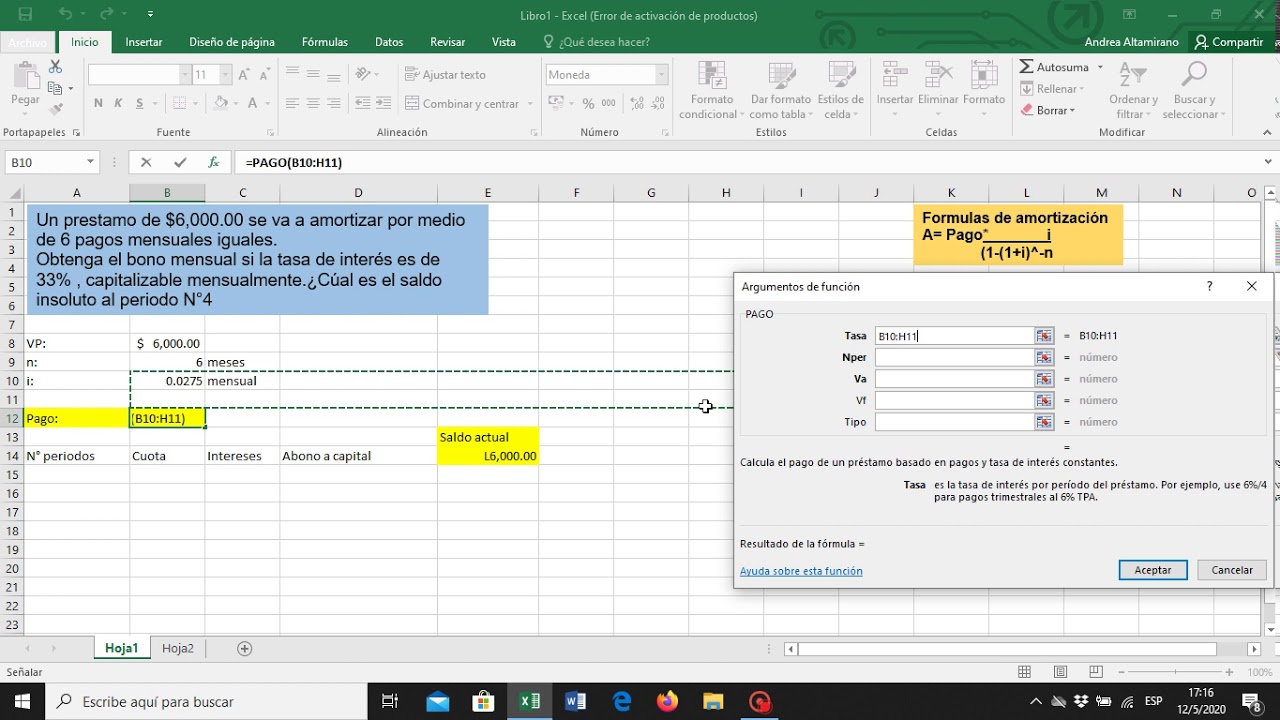Viewport: 1280px width, 720px height.
Task: Switch to the Insertar ribbon tab
Action: pos(144,42)
